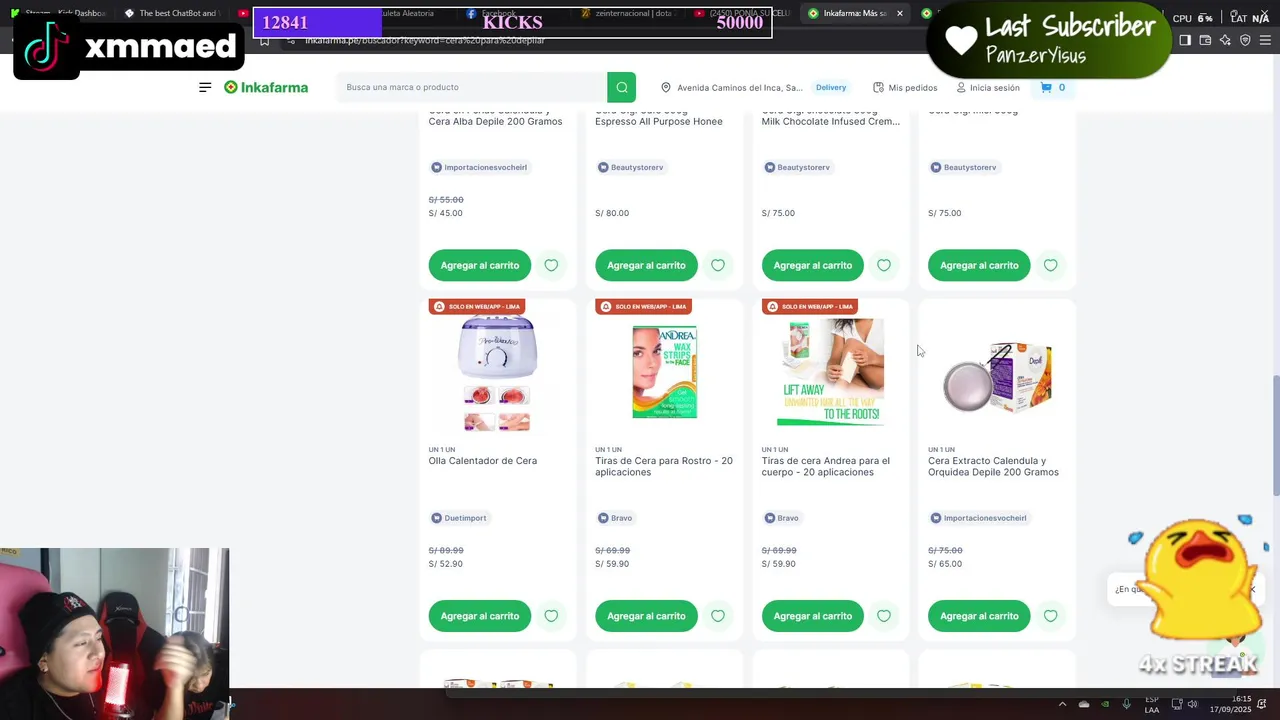The image size is (1280, 720).
Task: Toggle favorite heart for Olla Calentador de Cera
Action: click(551, 616)
